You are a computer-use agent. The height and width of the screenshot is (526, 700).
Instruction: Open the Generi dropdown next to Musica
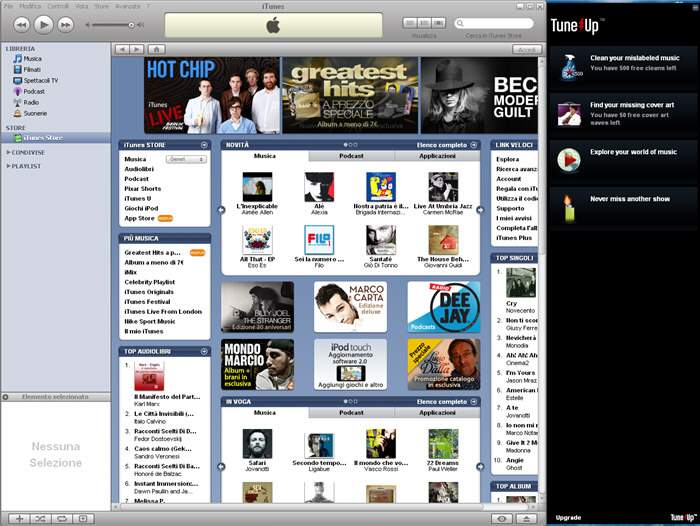186,159
